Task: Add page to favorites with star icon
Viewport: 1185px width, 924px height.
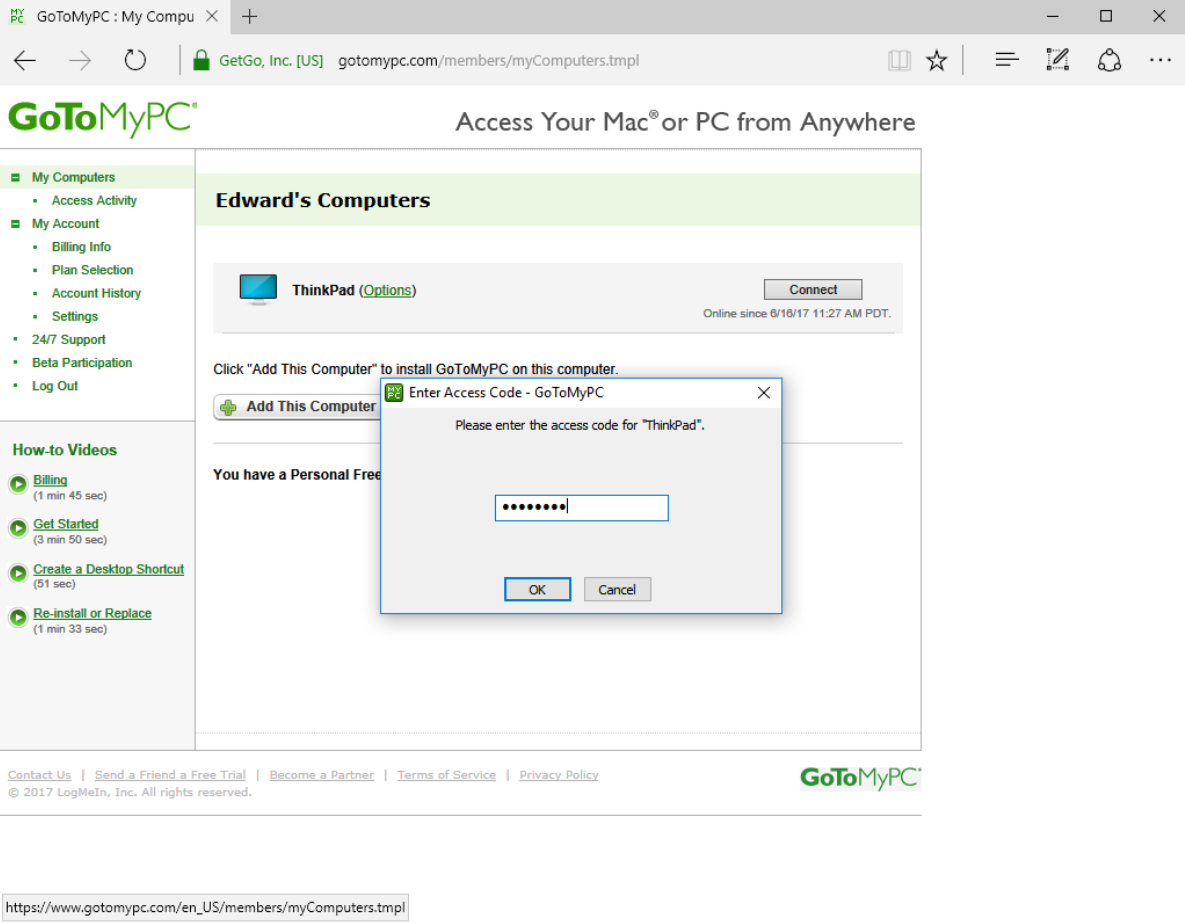Action: pyautogui.click(x=936, y=60)
